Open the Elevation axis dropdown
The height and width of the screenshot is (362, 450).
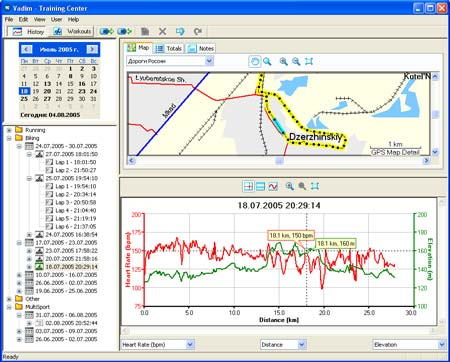tap(442, 344)
